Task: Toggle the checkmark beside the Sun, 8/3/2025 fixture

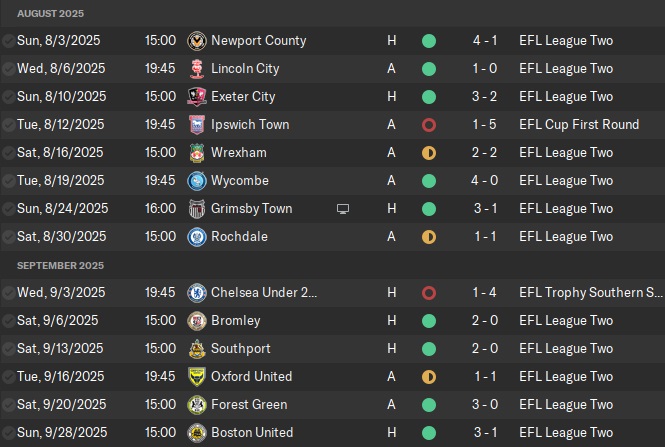Action: tap(8, 41)
